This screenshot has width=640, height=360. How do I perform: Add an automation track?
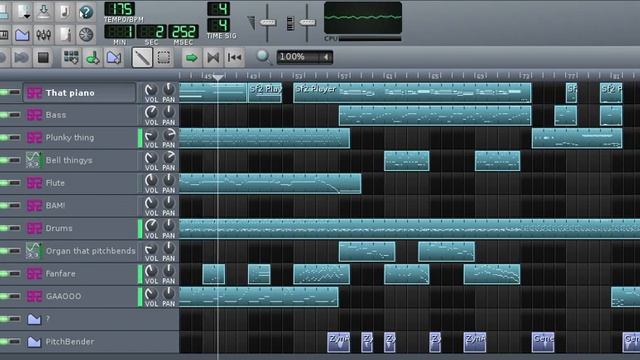point(113,58)
